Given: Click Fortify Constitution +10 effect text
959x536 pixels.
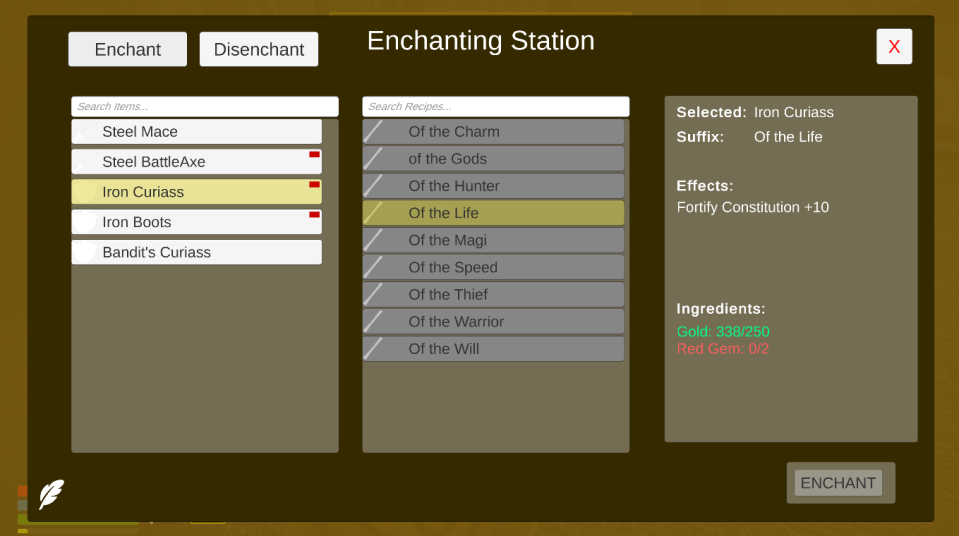Looking at the screenshot, I should coord(752,207).
